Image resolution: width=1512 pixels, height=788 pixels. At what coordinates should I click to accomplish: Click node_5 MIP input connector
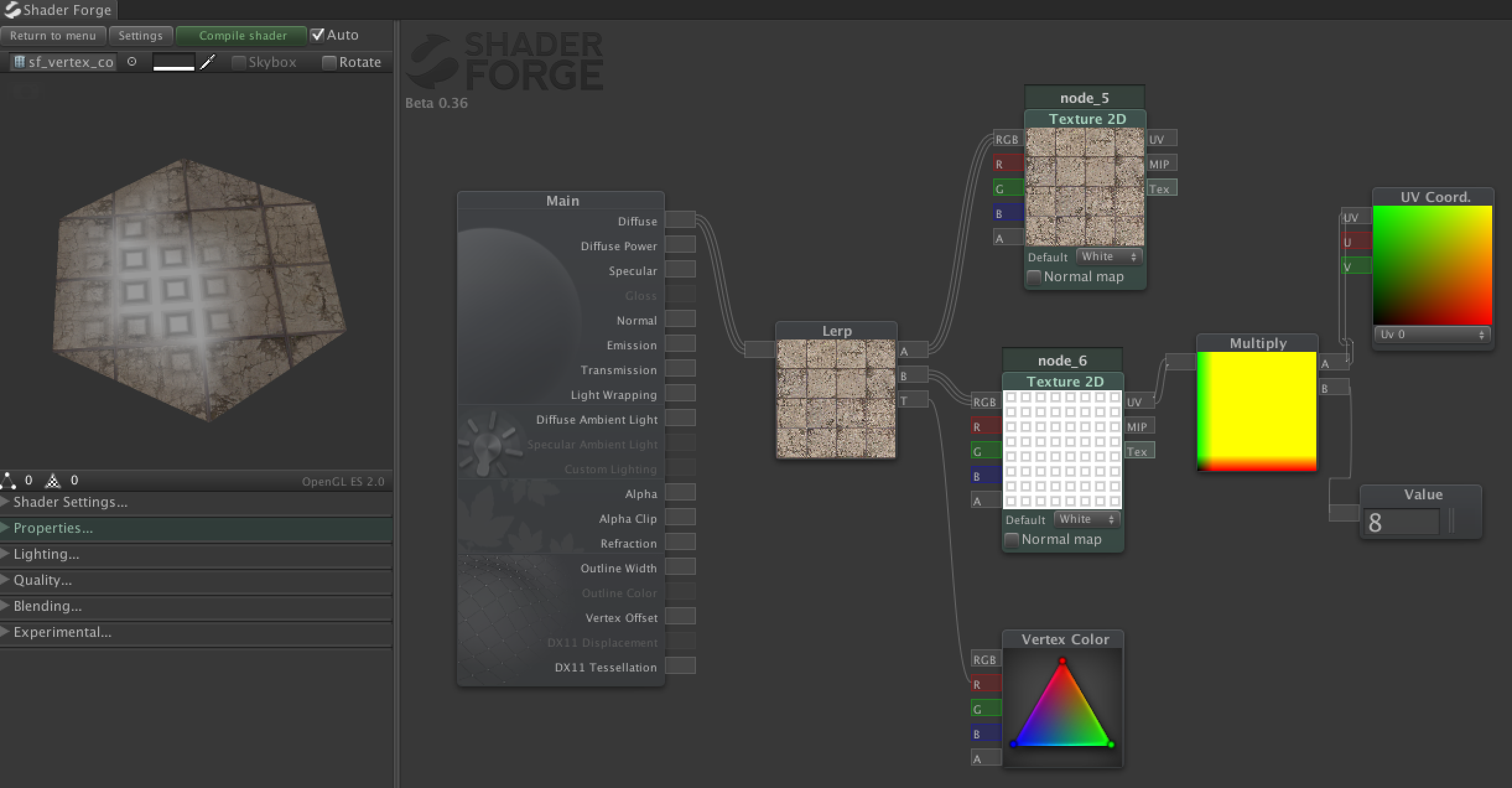(1162, 164)
